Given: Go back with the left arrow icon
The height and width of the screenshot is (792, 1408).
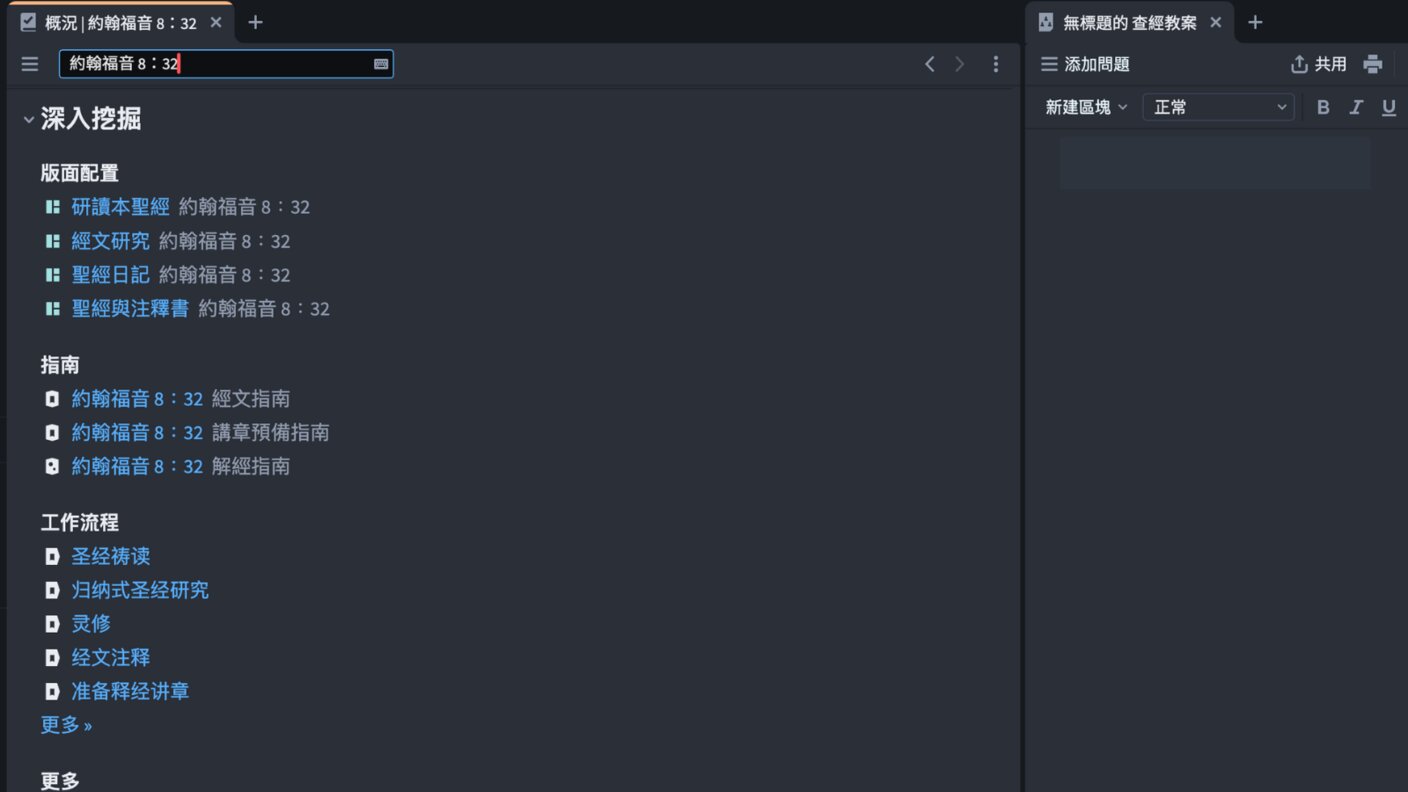Looking at the screenshot, I should click(x=929, y=64).
